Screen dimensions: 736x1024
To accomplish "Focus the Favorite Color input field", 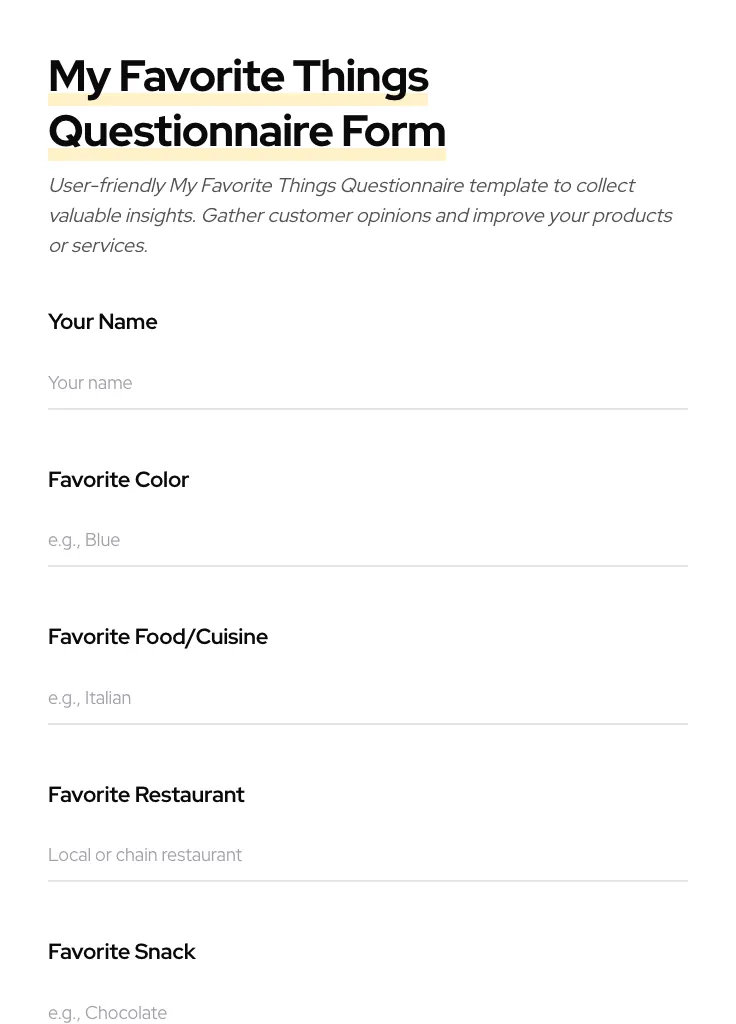I will click(368, 540).
